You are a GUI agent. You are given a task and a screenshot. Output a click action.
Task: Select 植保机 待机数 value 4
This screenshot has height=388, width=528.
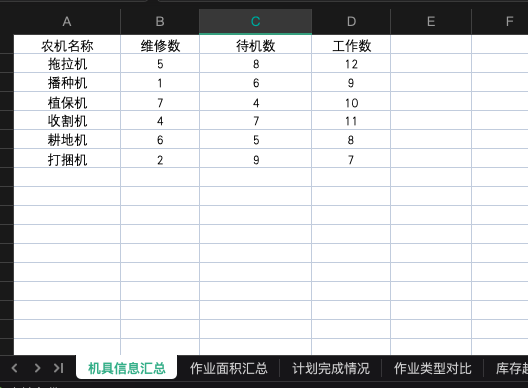click(256, 102)
